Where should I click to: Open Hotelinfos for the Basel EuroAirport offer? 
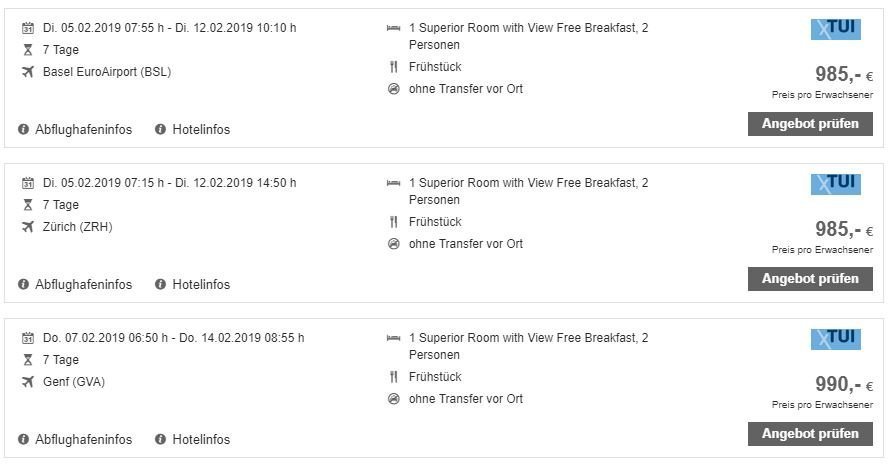192,129
